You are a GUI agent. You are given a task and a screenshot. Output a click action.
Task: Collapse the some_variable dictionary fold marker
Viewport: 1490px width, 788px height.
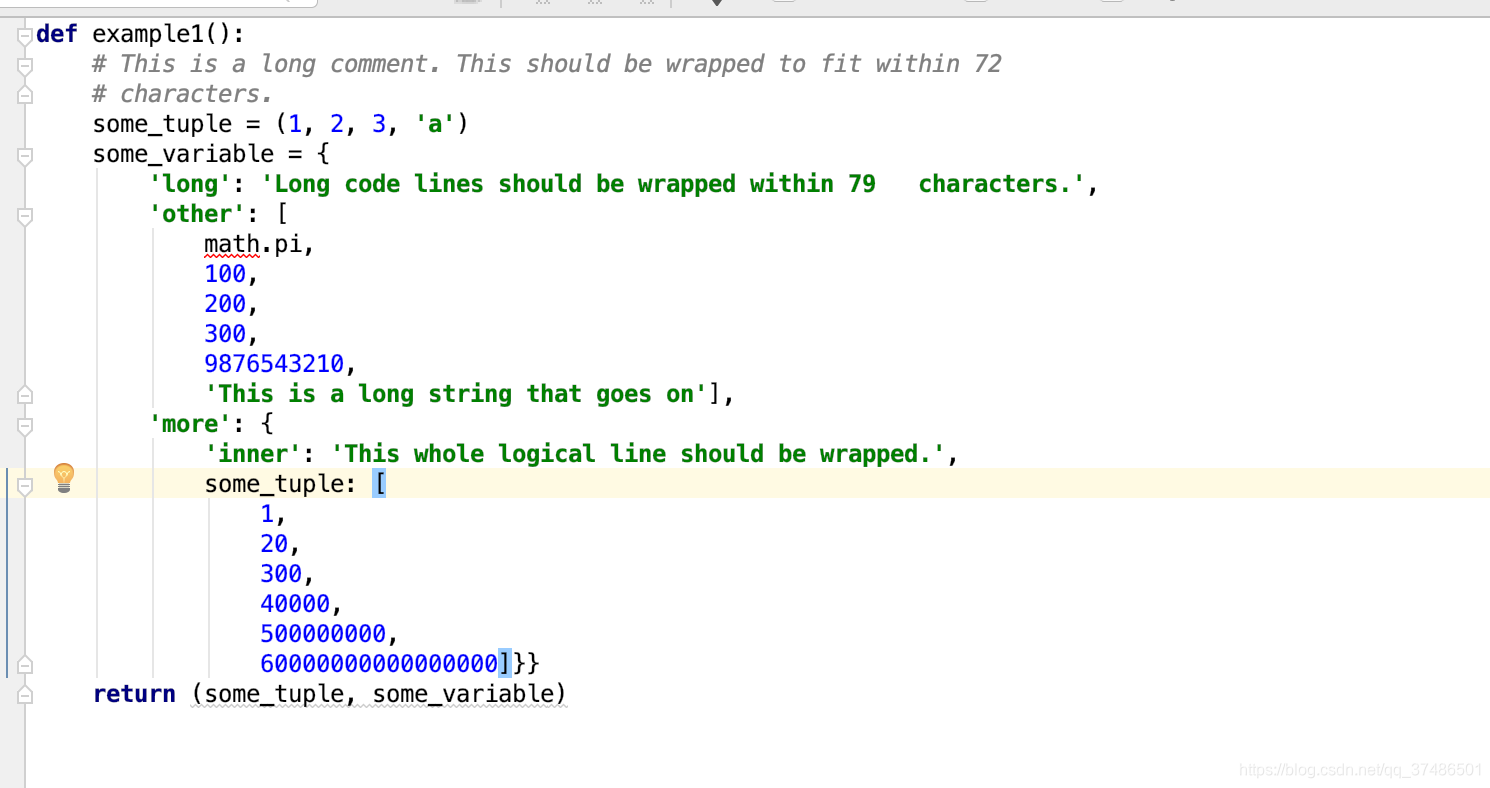[25, 156]
